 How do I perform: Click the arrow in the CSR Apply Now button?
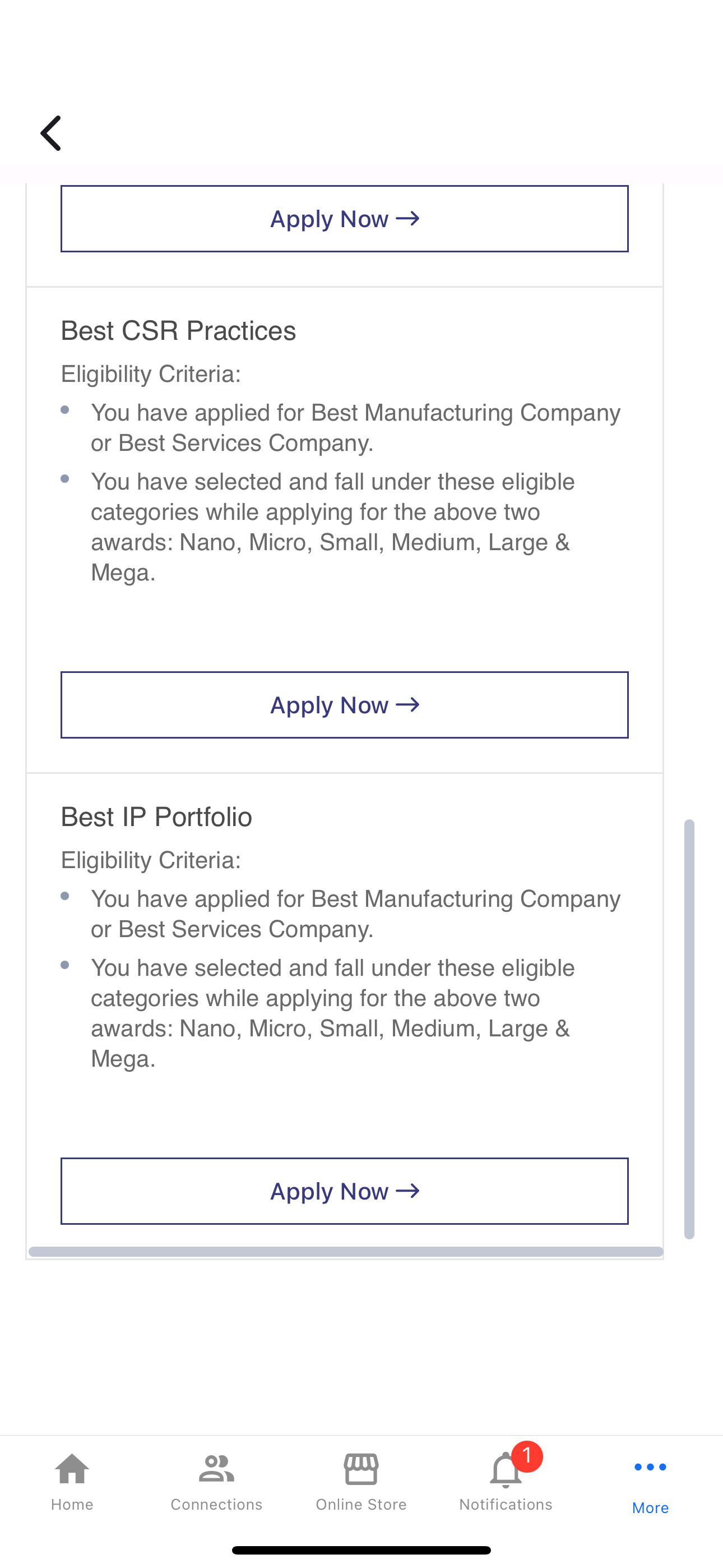pos(407,705)
